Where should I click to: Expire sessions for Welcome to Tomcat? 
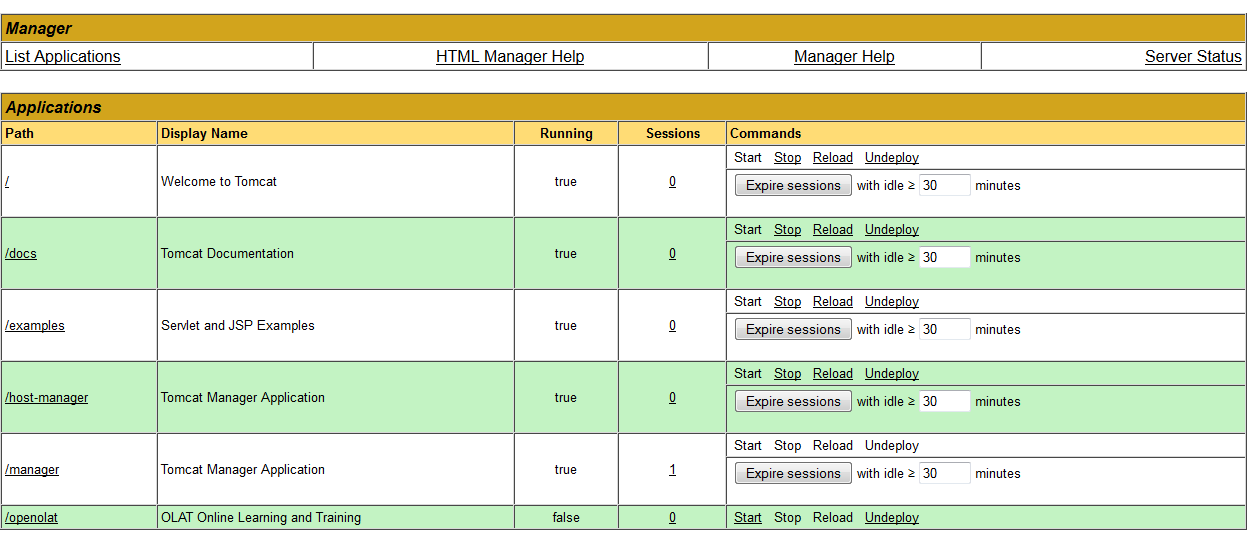793,186
